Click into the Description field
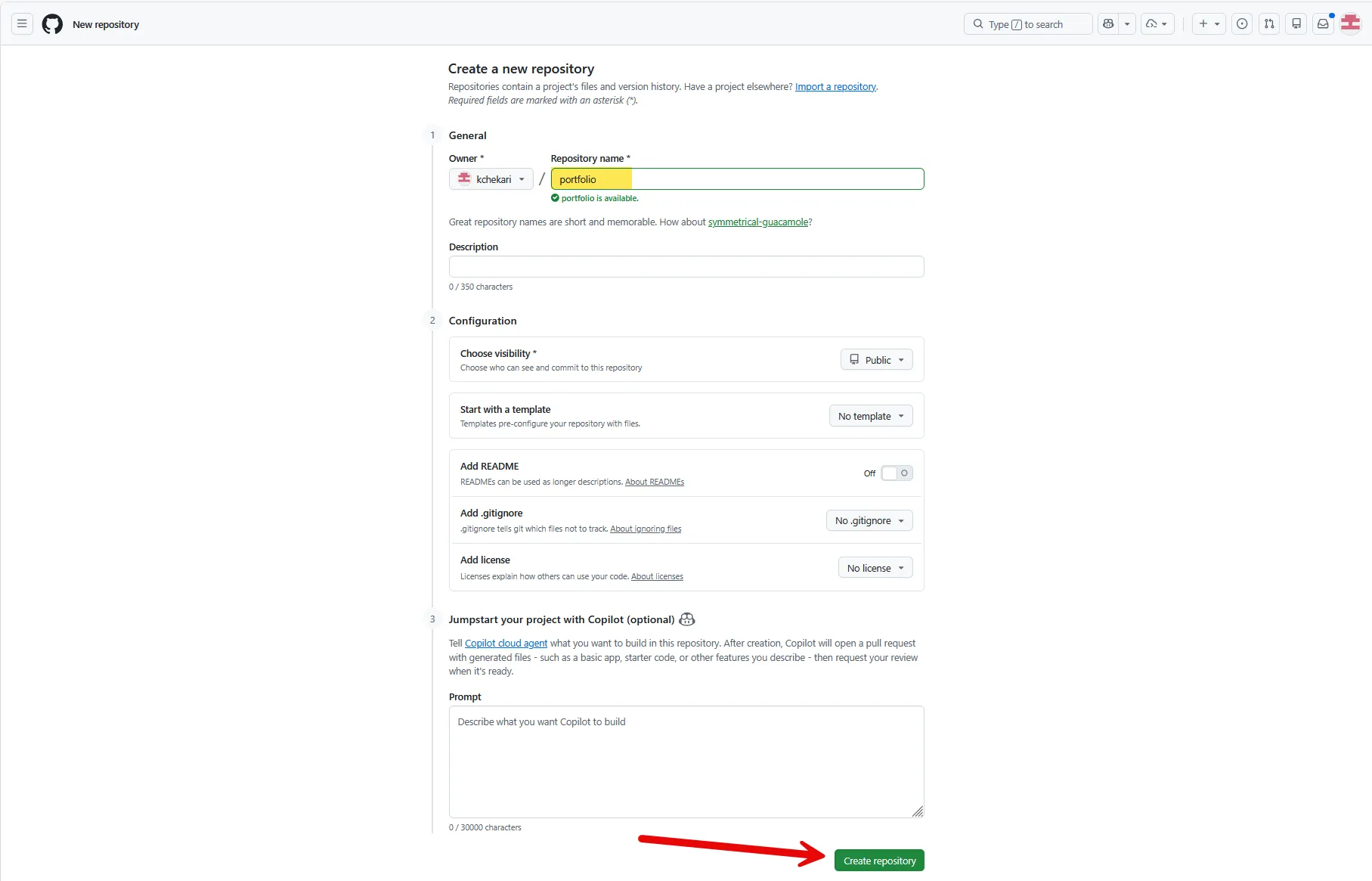This screenshot has width=1372, height=881. pos(686,267)
